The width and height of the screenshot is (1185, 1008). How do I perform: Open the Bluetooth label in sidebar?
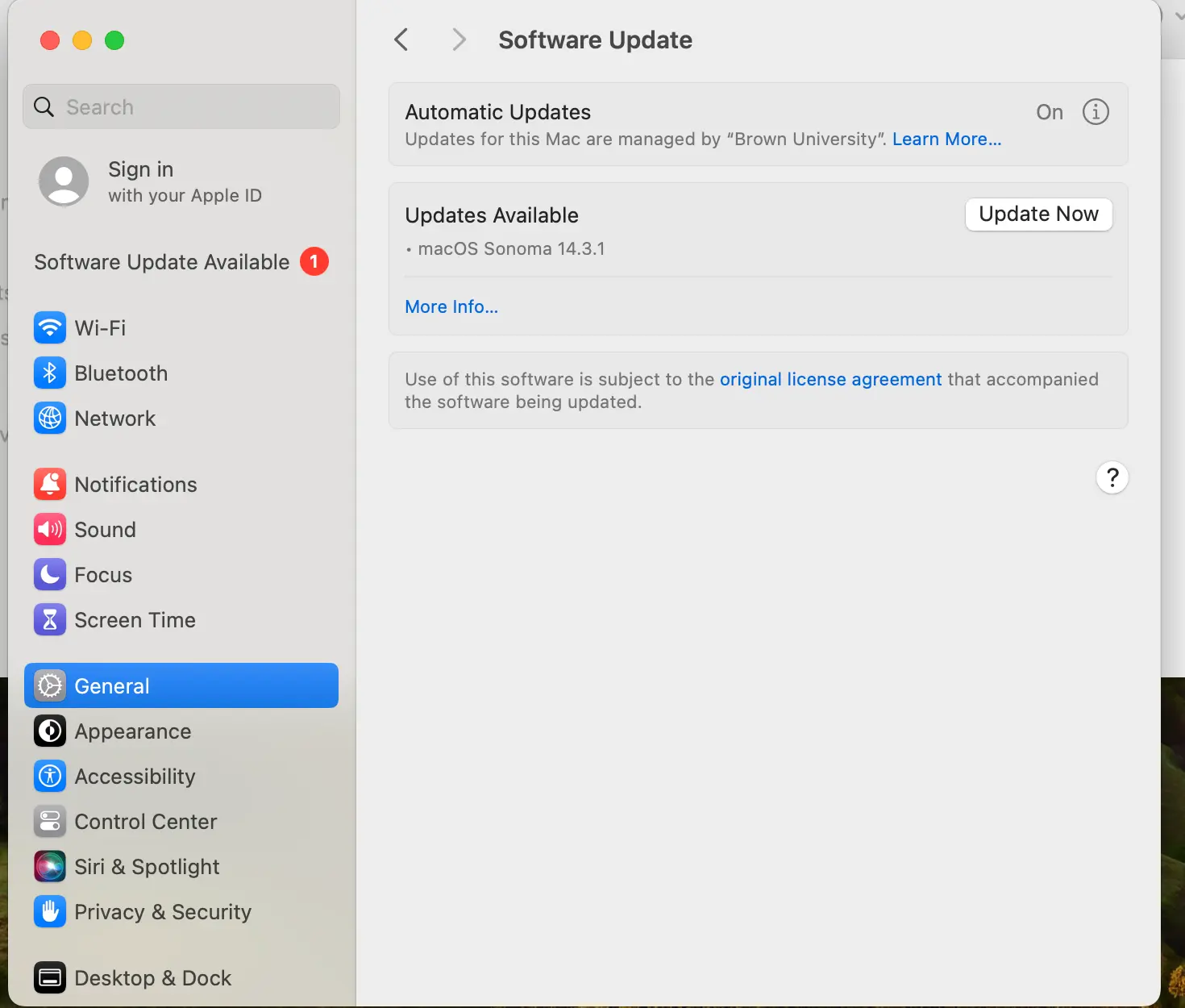click(x=121, y=373)
